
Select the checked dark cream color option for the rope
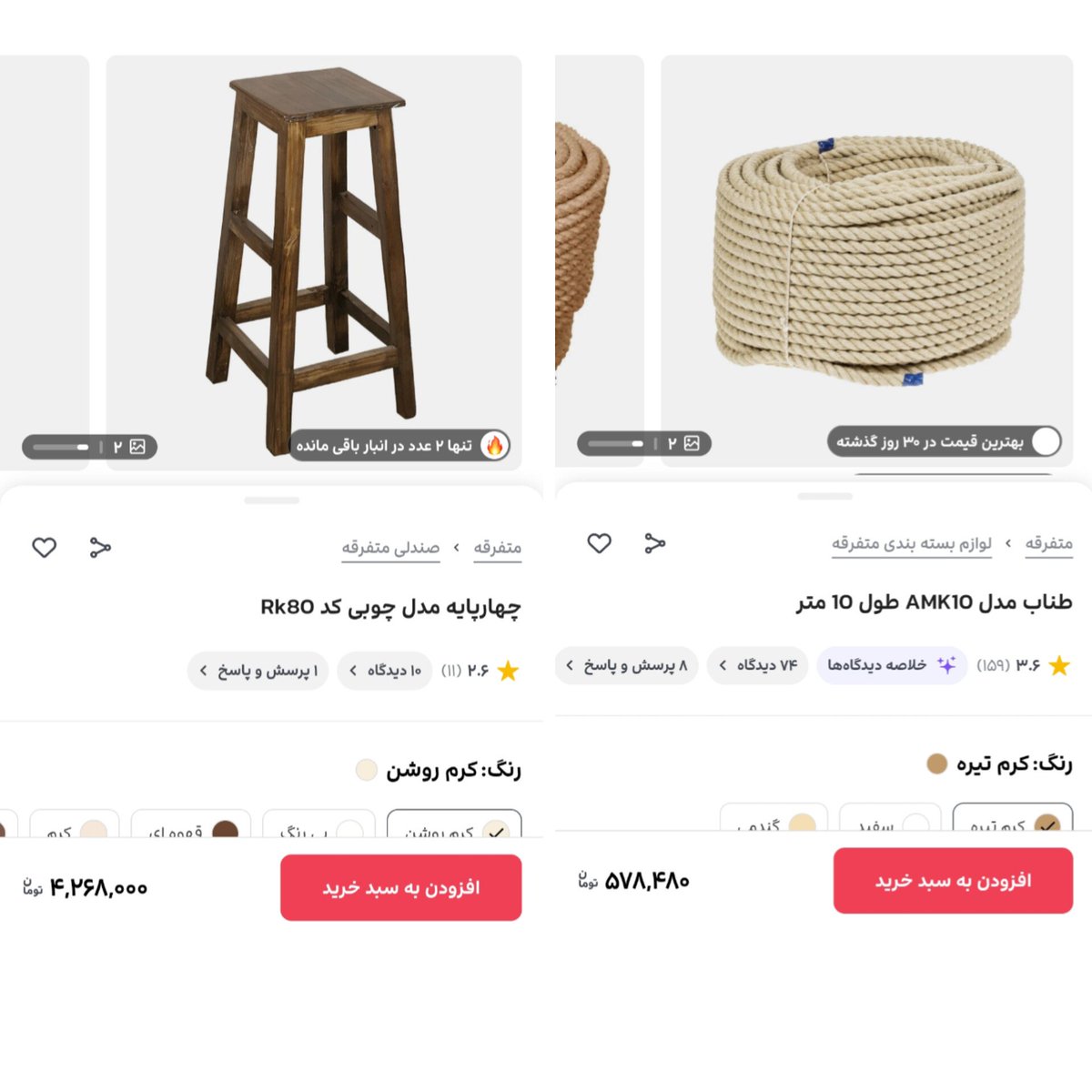point(1013,817)
